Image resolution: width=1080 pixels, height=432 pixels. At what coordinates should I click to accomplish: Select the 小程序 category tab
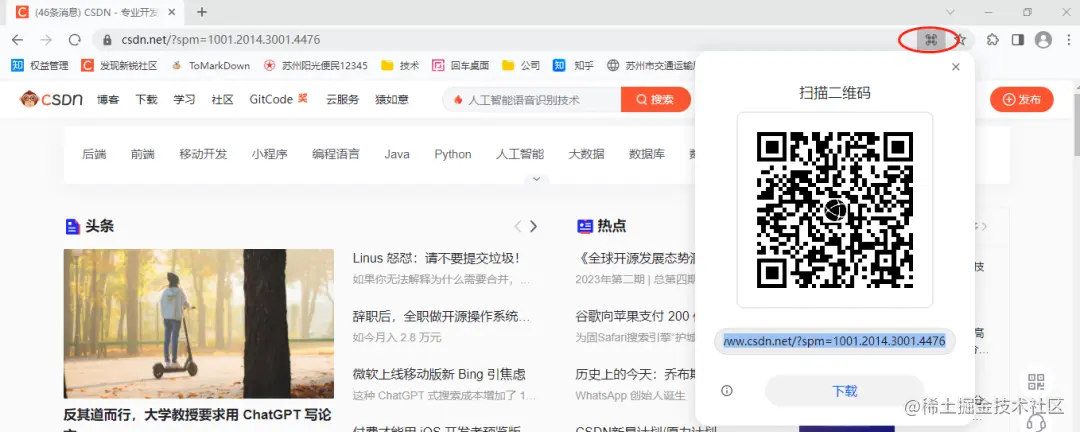pyautogui.click(x=269, y=154)
